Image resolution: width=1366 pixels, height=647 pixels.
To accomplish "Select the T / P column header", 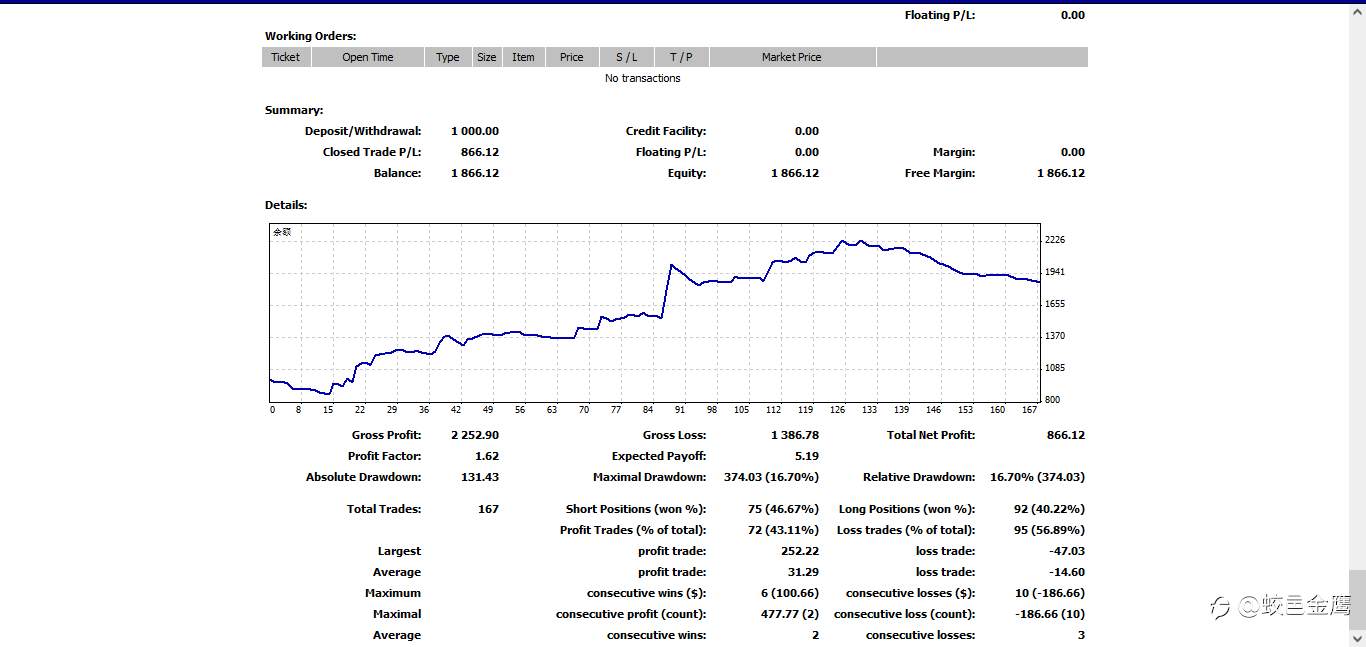I will tap(681, 57).
